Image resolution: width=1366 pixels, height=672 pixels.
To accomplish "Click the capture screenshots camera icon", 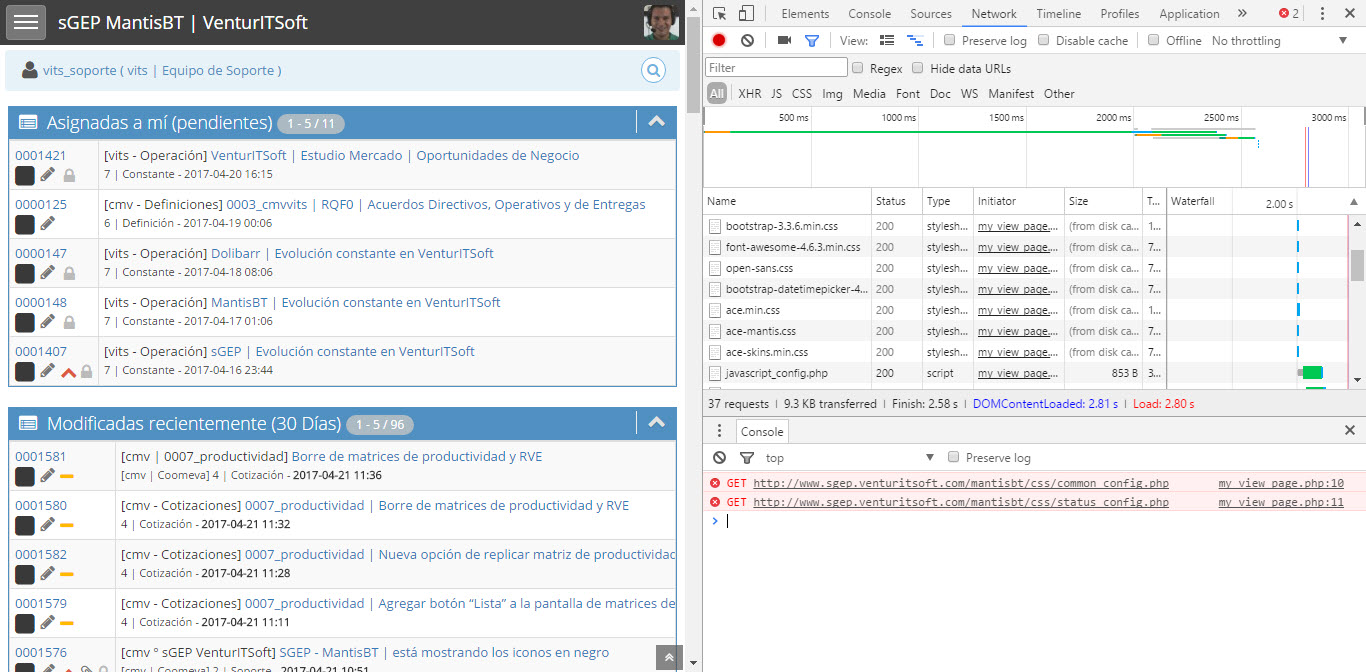I will pyautogui.click(x=784, y=41).
